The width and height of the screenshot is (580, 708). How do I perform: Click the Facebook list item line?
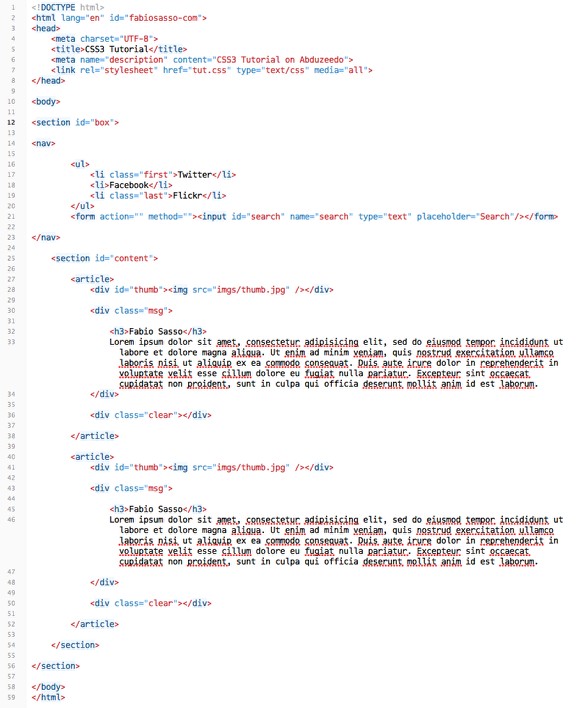coord(131,185)
